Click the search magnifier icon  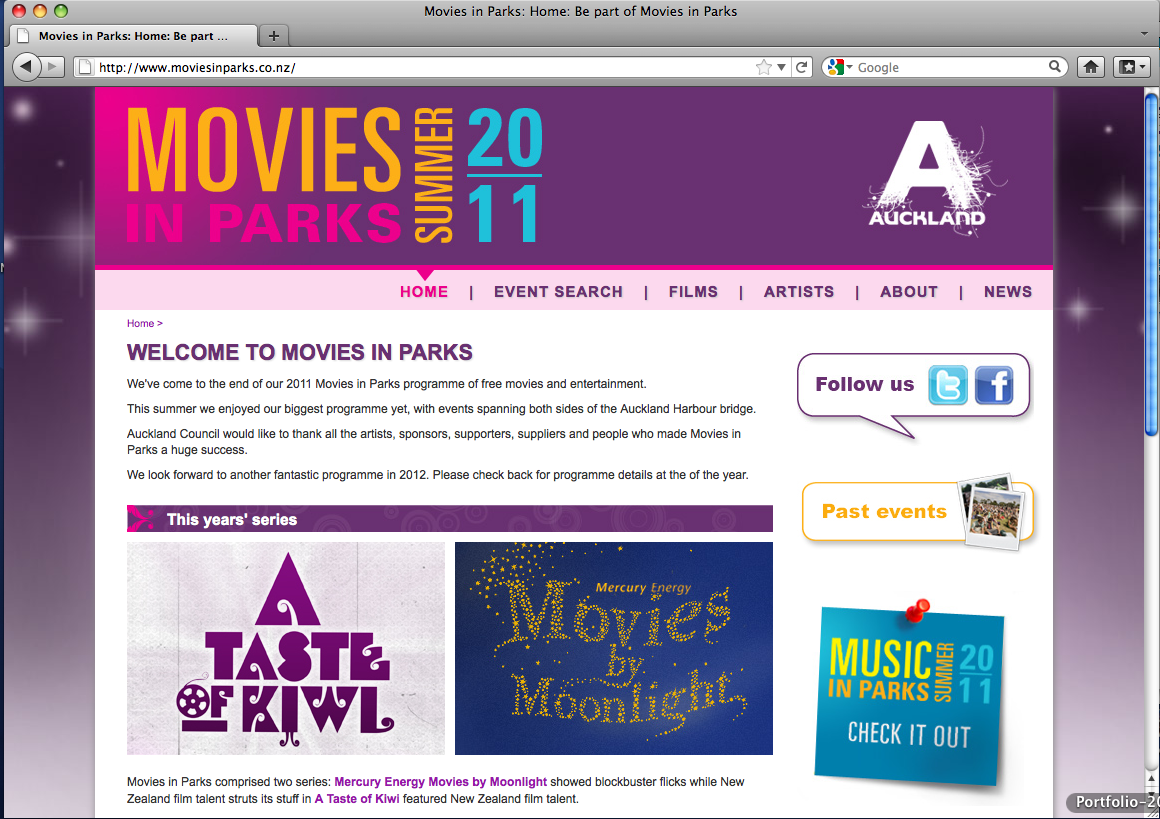[x=1055, y=67]
